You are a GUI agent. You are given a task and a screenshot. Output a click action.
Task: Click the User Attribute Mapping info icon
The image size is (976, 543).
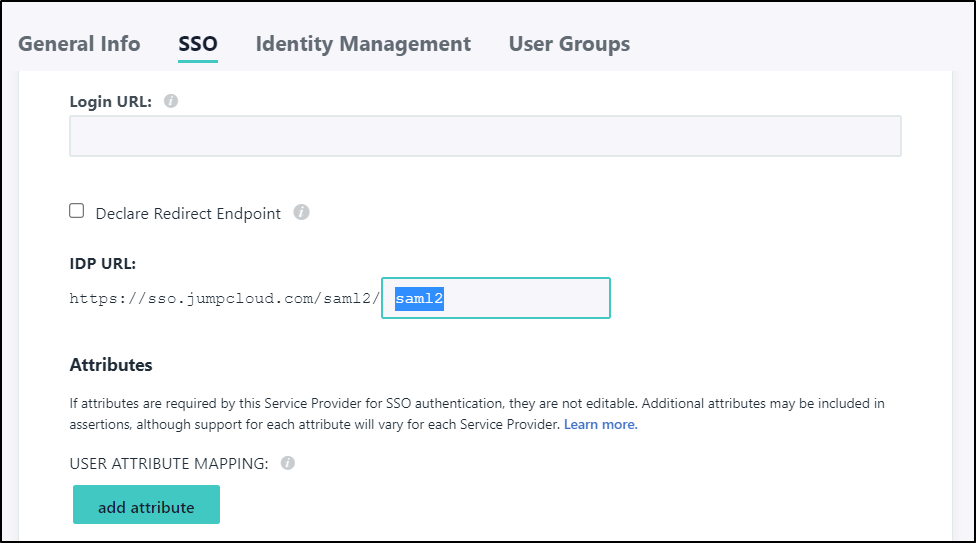pos(288,463)
